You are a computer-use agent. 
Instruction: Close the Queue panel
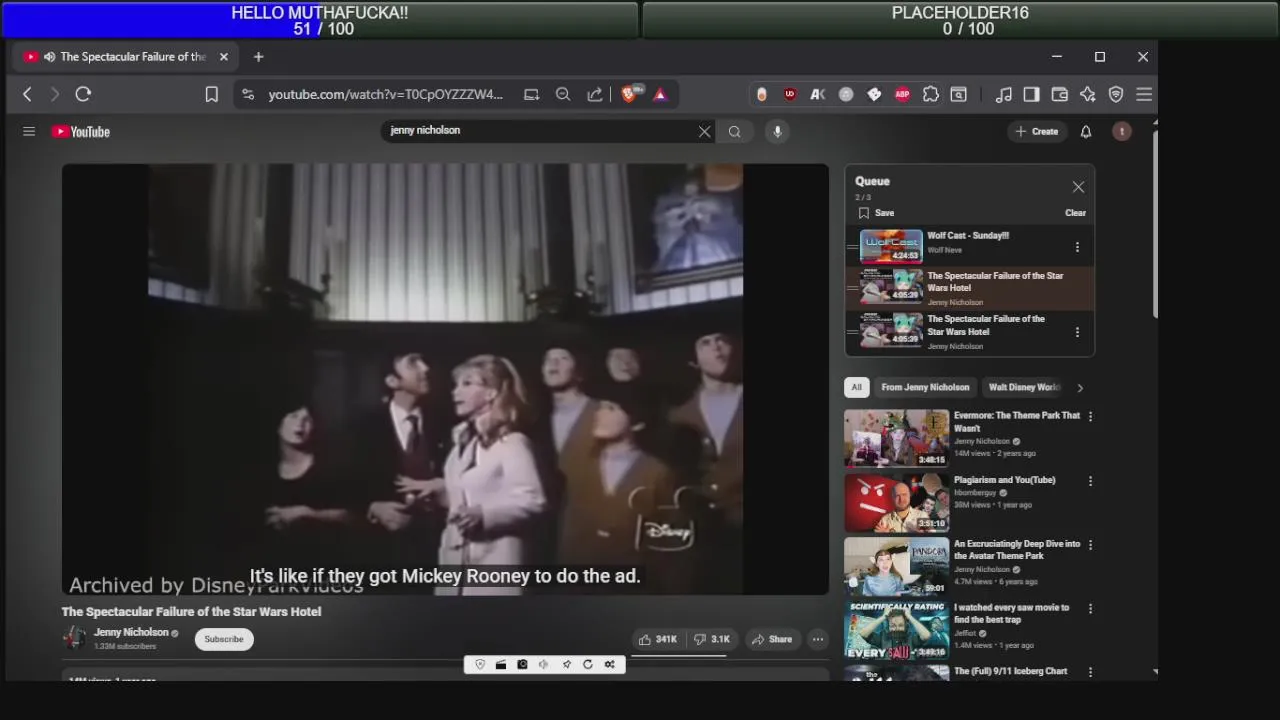pyautogui.click(x=1078, y=187)
